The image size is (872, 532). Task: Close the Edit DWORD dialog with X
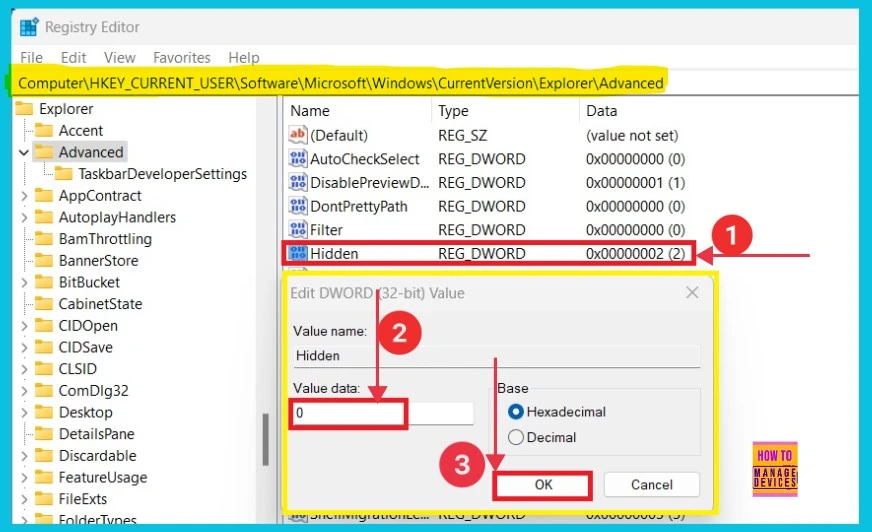tap(692, 292)
